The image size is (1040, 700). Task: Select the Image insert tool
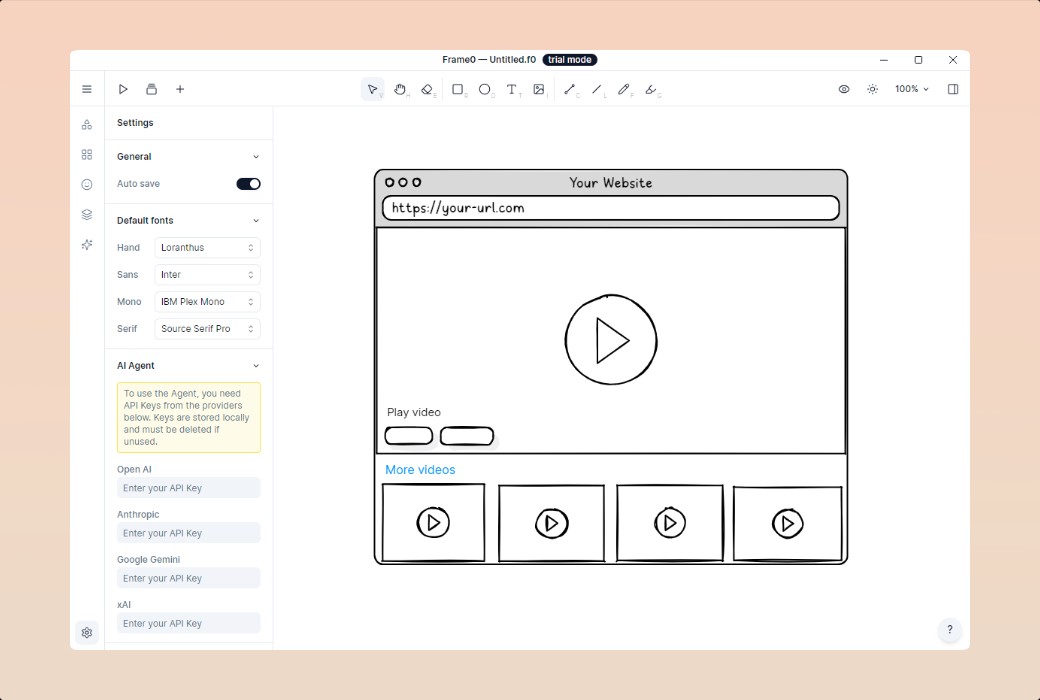click(x=539, y=89)
